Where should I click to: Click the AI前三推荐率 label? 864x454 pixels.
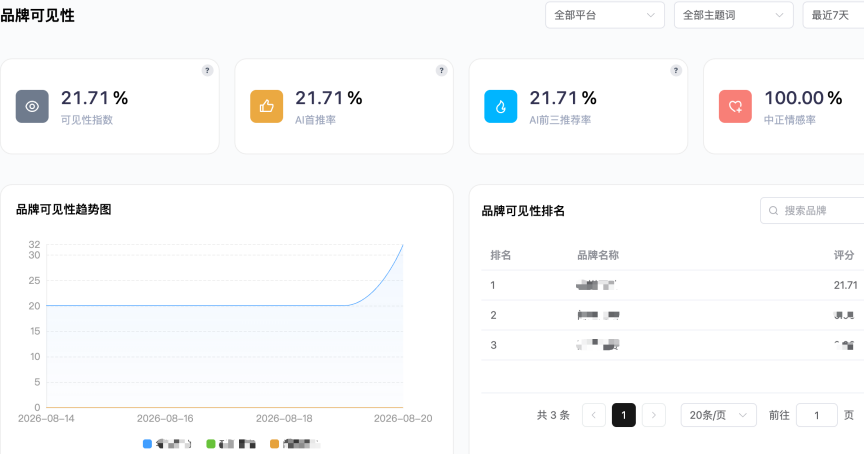[x=560, y=120]
